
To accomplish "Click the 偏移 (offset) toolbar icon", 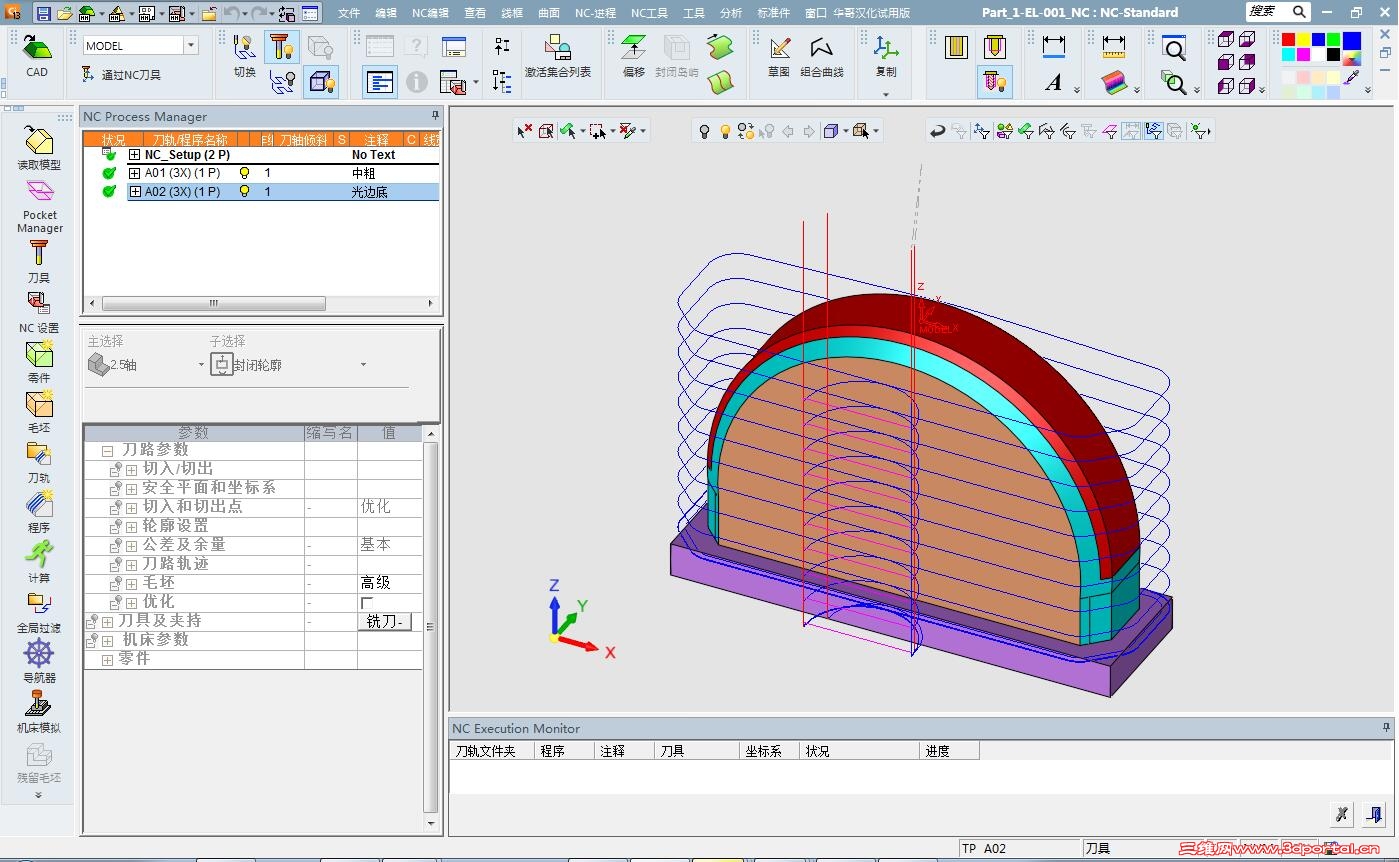I will tap(634, 55).
